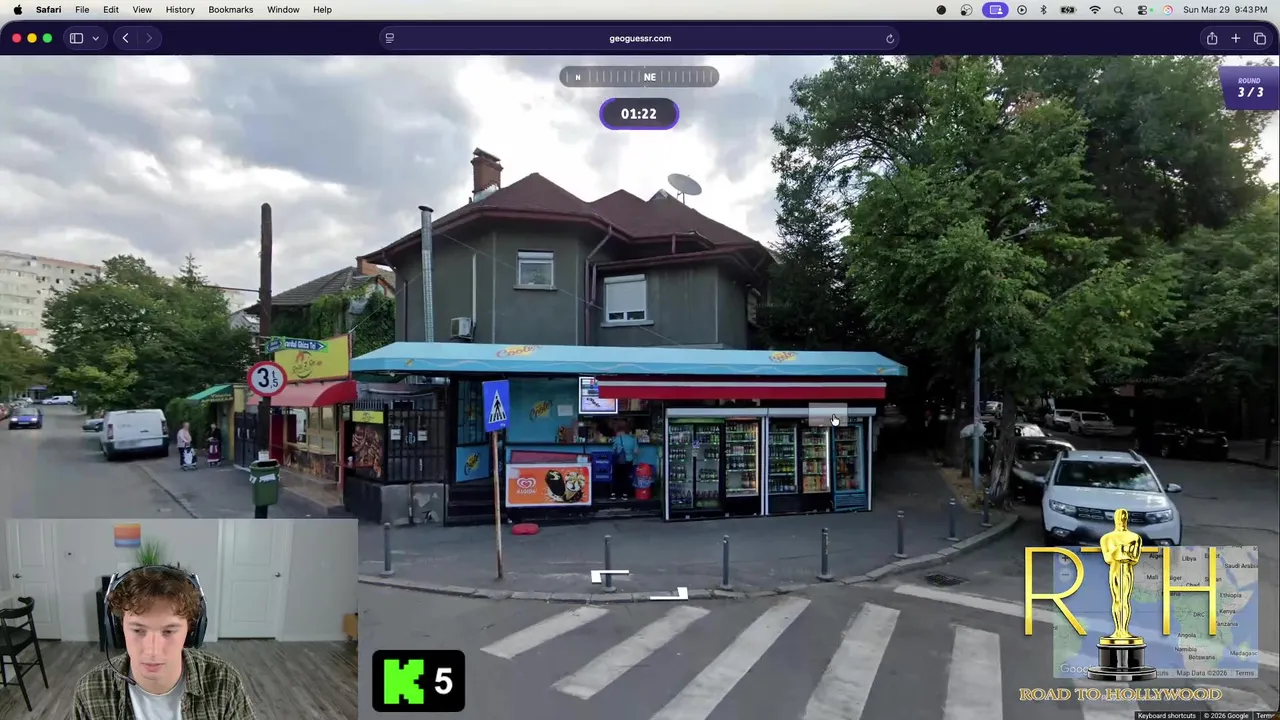Open the View menu
Image resolution: width=1280 pixels, height=720 pixels.
(142, 10)
